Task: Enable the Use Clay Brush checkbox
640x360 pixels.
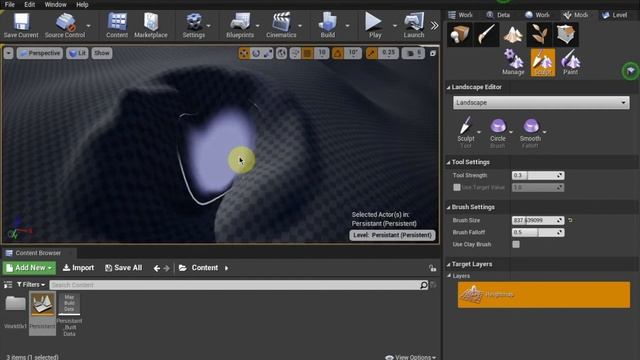Action: tap(516, 244)
